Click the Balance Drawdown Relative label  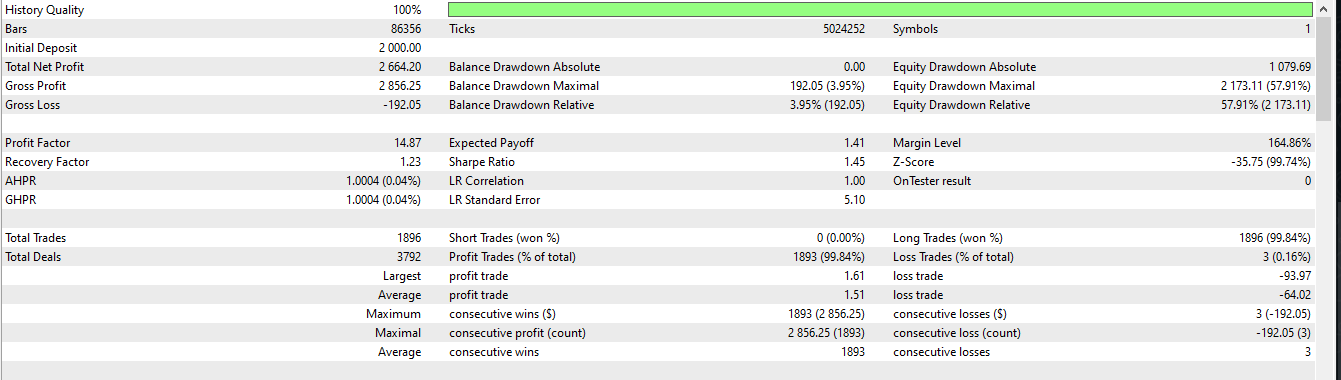[521, 105]
